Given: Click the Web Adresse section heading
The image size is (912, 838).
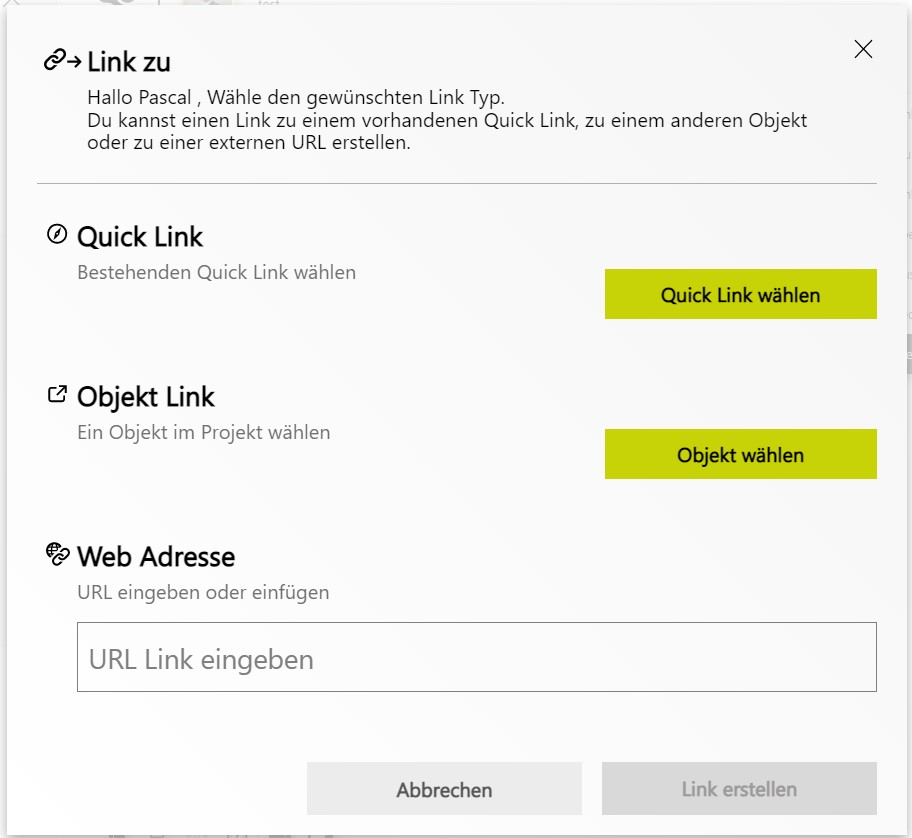Looking at the screenshot, I should tap(156, 556).
